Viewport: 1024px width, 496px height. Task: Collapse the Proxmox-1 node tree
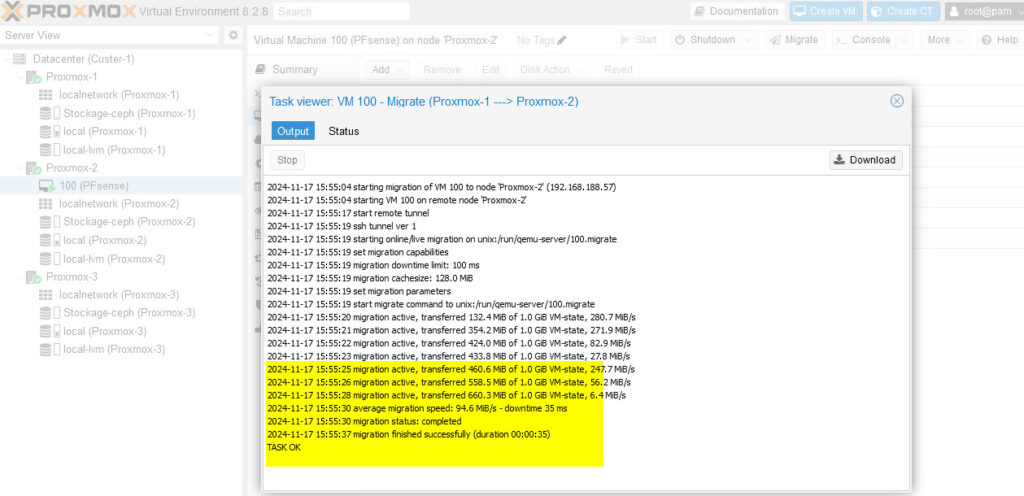(x=20, y=77)
